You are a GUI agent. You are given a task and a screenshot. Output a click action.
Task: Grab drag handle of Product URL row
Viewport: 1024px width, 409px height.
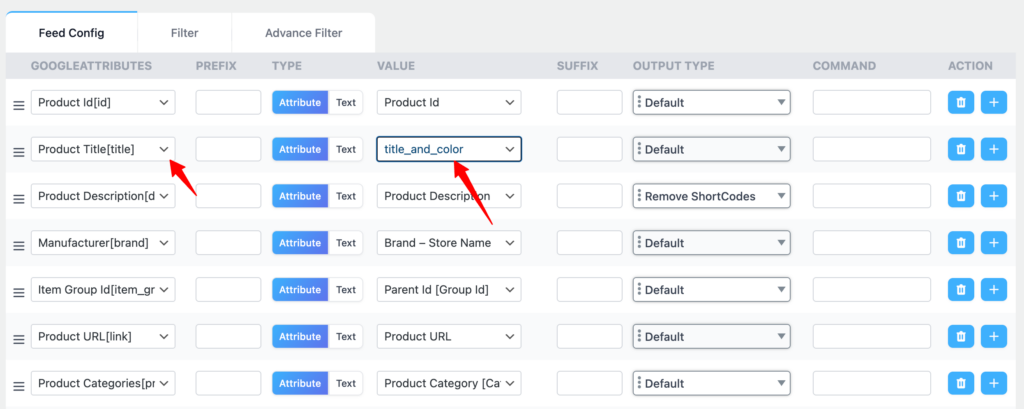17,339
